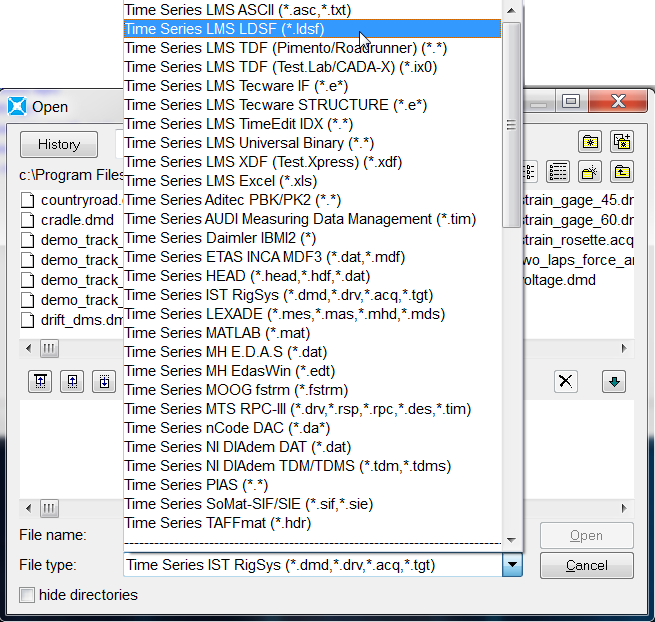Choose Time Series MATLAB (*.mat)
This screenshot has width=655, height=622.
coord(312,333)
